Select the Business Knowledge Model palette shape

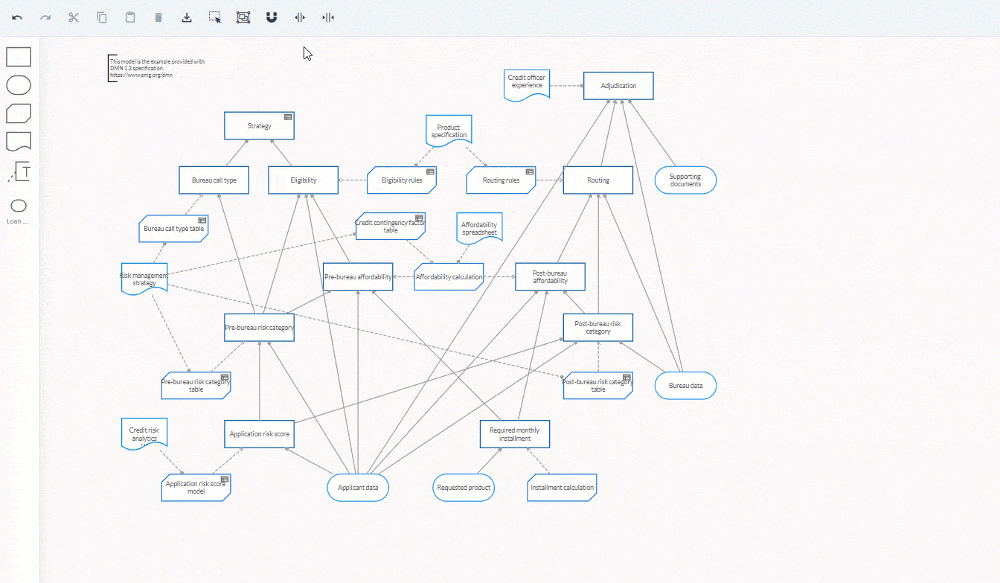pyautogui.click(x=18, y=114)
